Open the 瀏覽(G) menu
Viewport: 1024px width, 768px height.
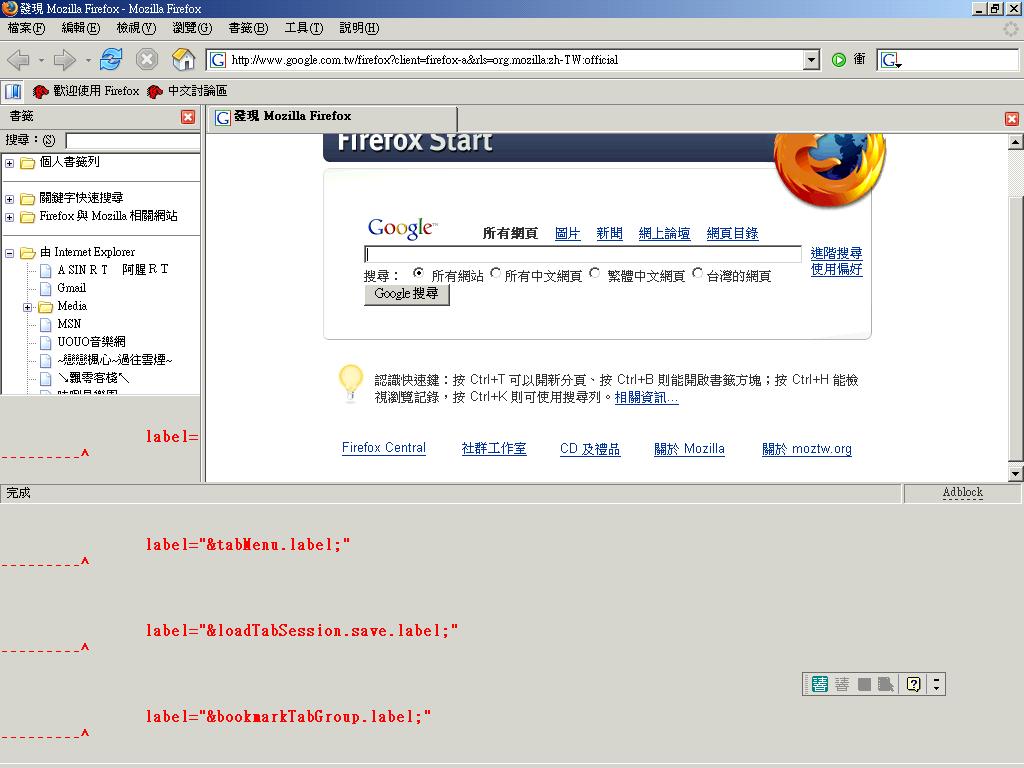pos(192,28)
